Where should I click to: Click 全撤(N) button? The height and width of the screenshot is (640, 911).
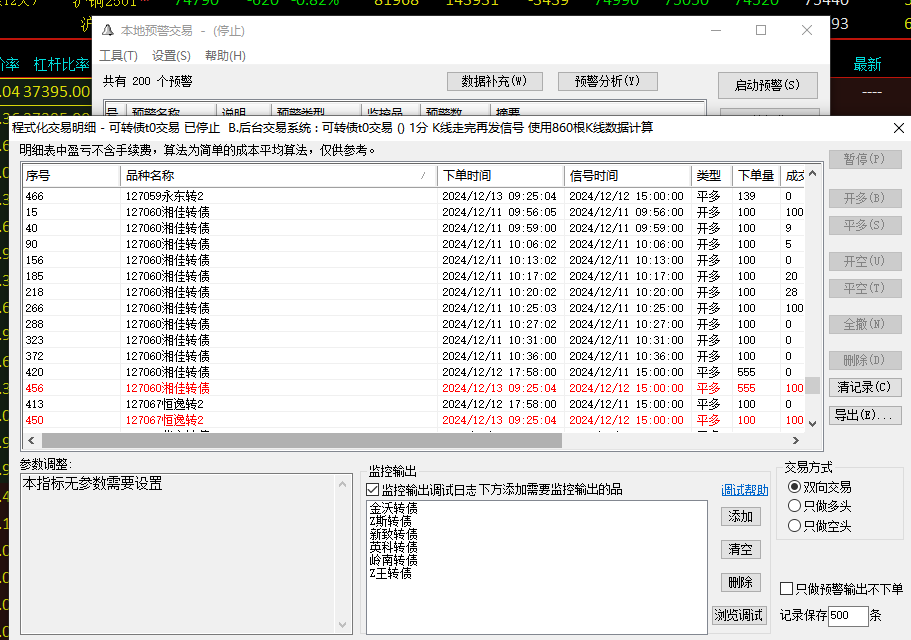(865, 324)
